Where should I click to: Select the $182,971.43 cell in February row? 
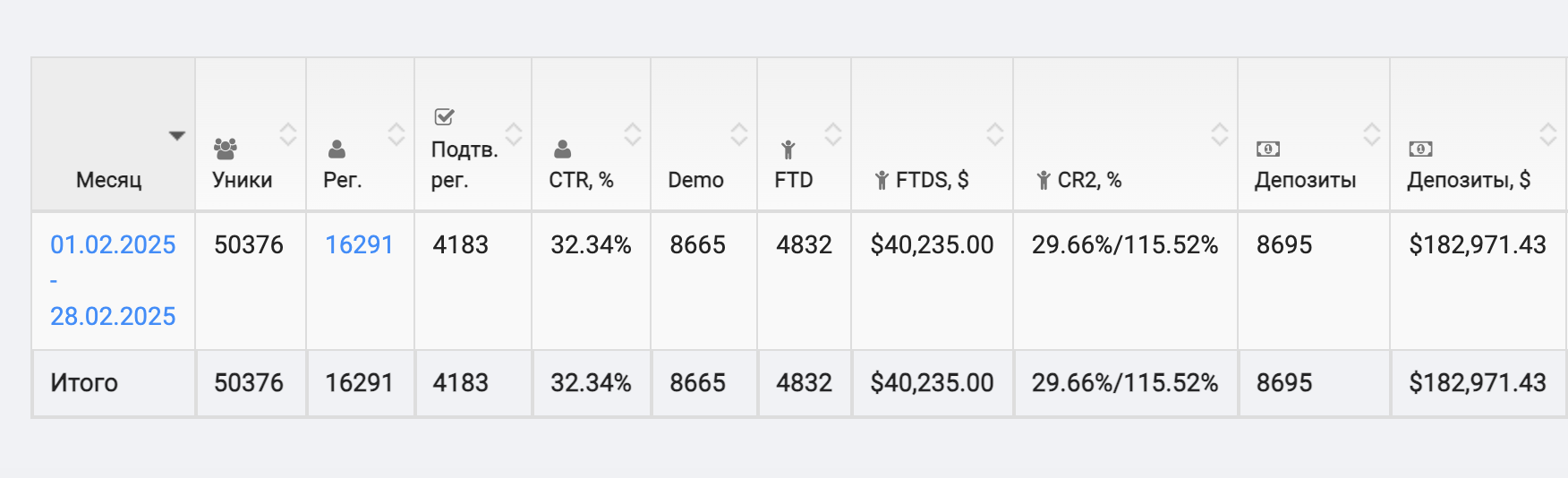1477,244
